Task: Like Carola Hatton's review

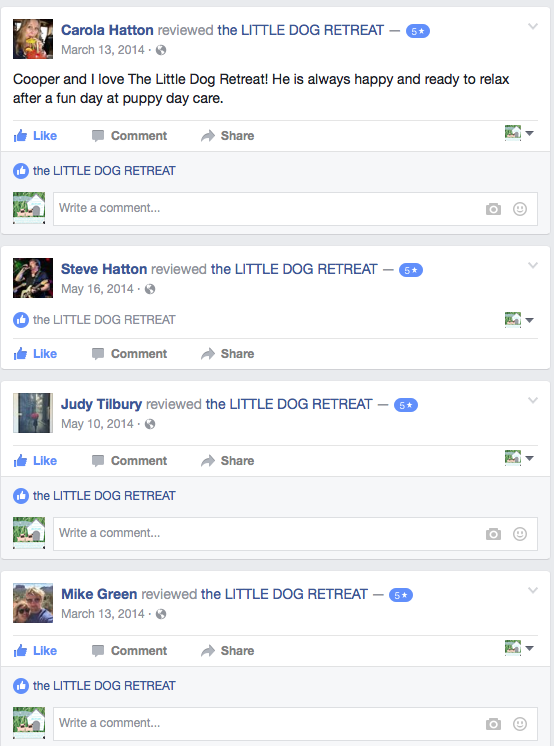Action: 35,136
